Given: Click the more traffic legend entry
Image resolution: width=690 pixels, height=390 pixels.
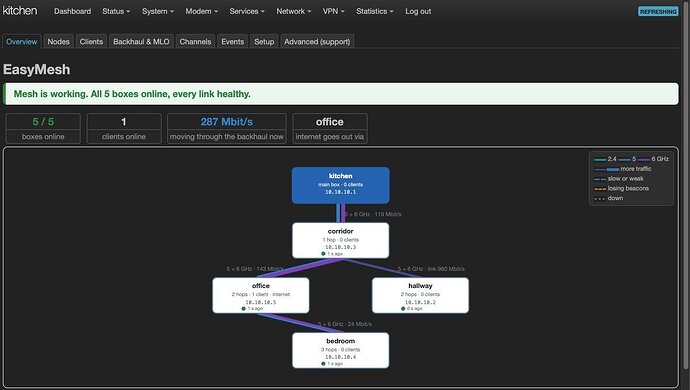Looking at the screenshot, I should click(623, 169).
